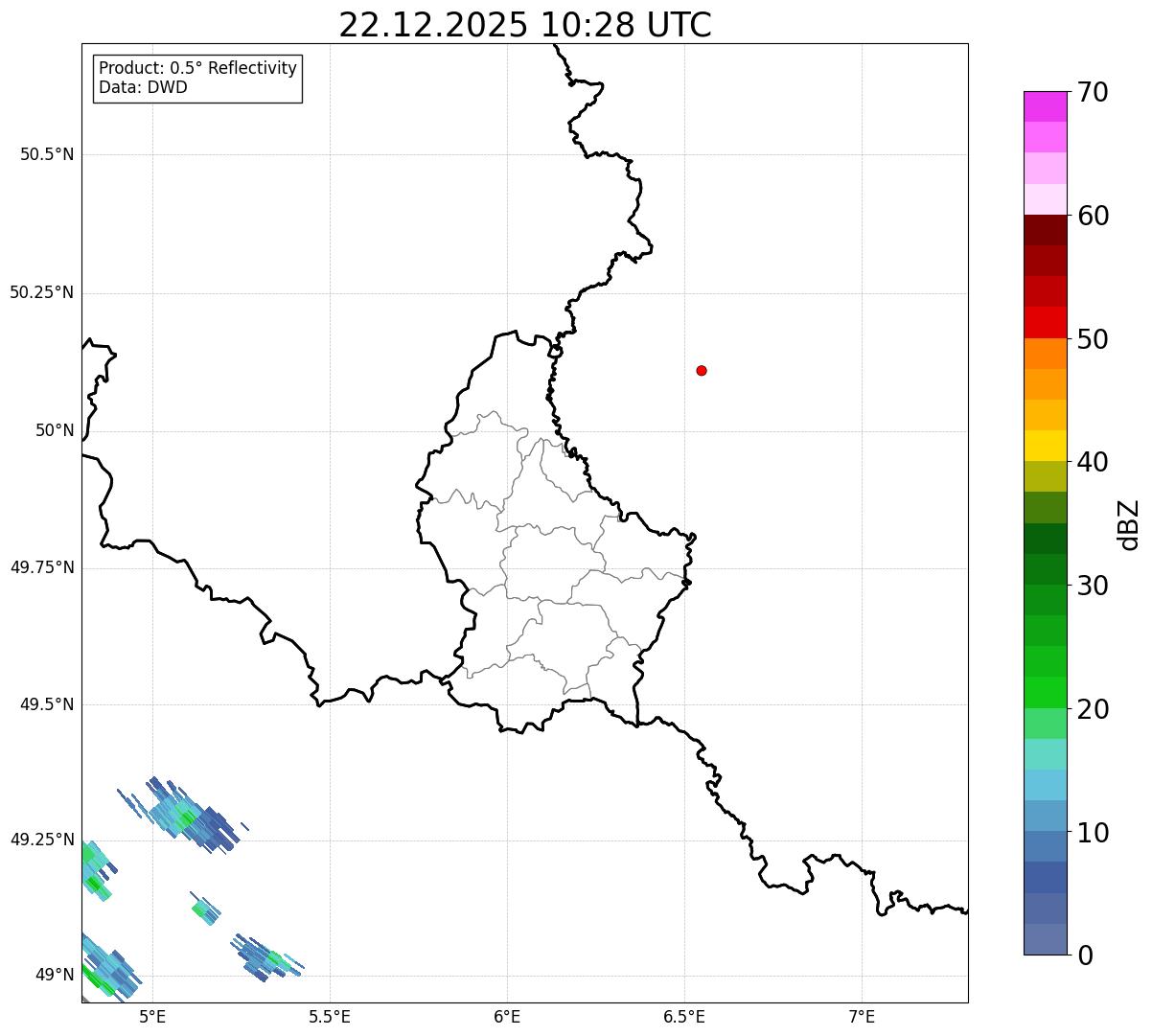Click the 49.5°N latitude label

point(47,704)
